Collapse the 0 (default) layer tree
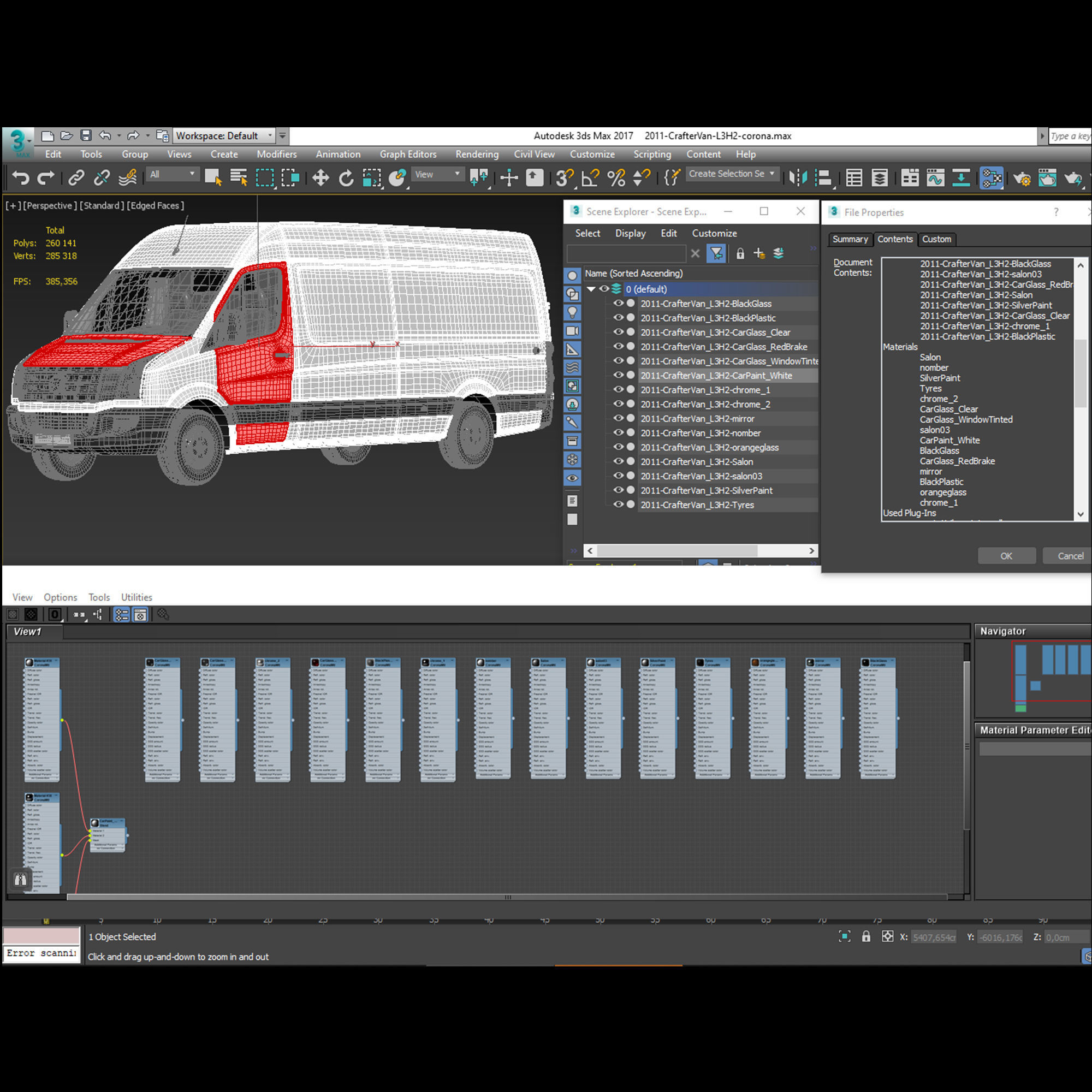Viewport: 1092px width, 1092px height. [591, 289]
